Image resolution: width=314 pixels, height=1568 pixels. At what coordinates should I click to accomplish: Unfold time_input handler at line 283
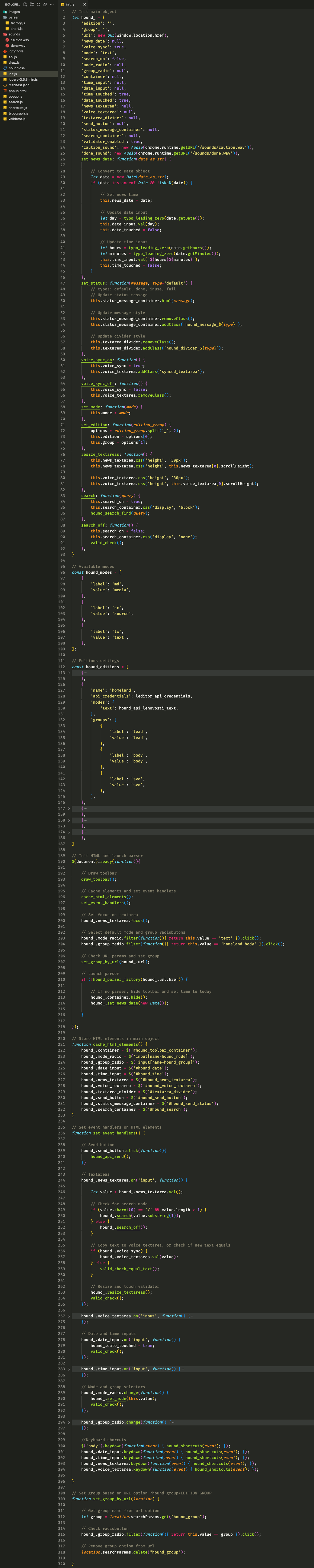click(x=69, y=1369)
